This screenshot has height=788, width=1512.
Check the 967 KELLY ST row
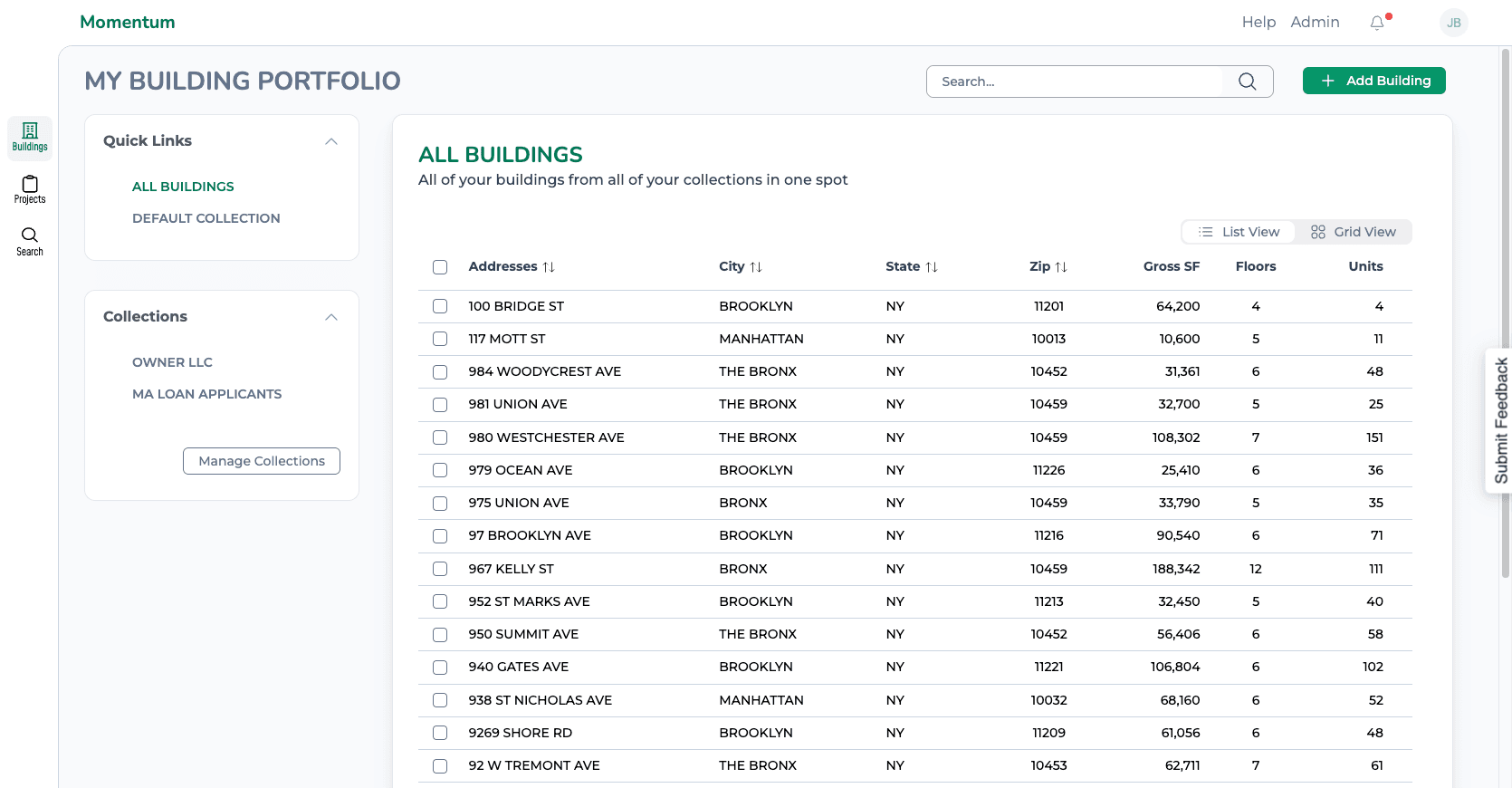(440, 569)
